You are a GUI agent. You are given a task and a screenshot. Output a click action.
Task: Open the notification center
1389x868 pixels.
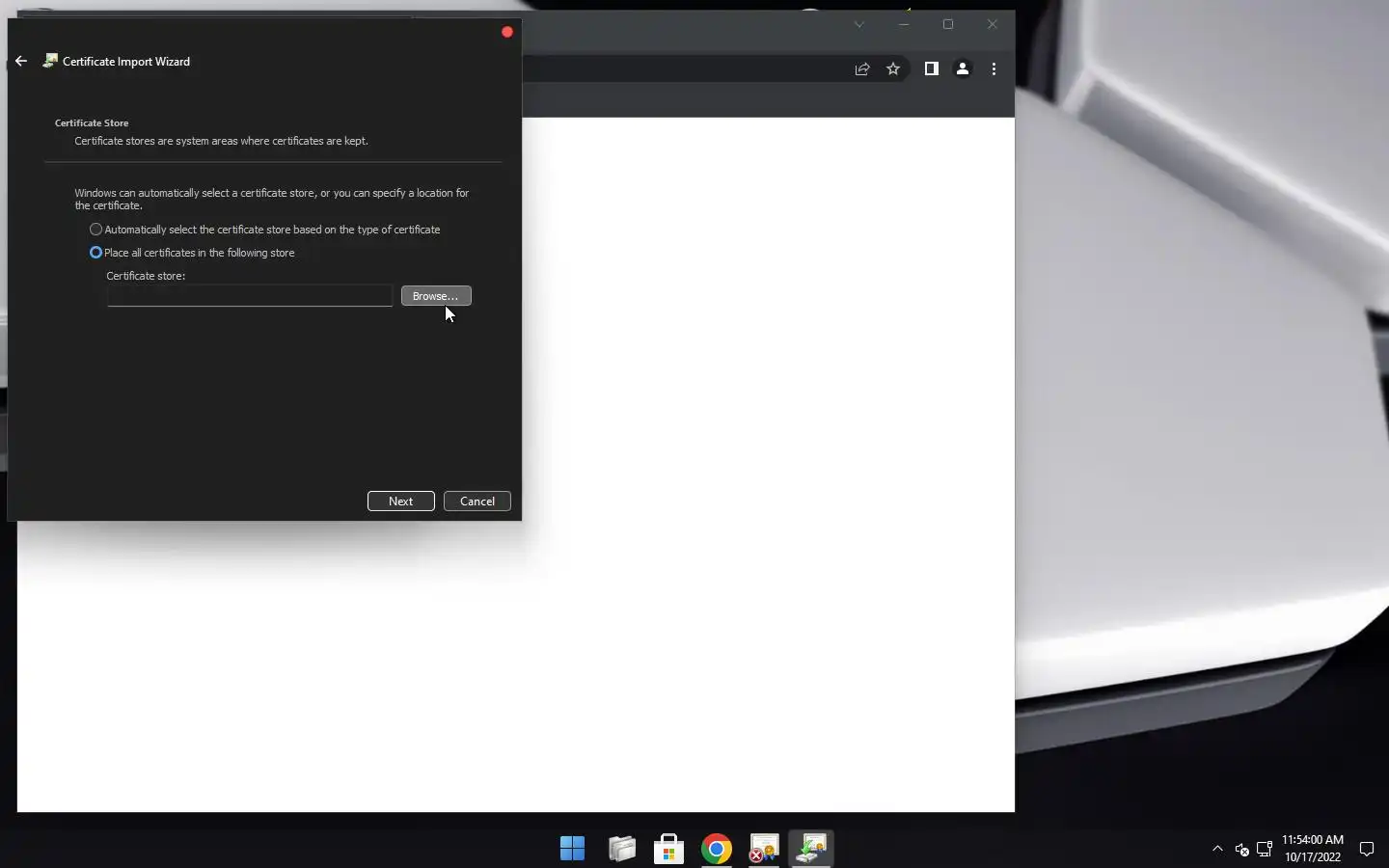1367,849
